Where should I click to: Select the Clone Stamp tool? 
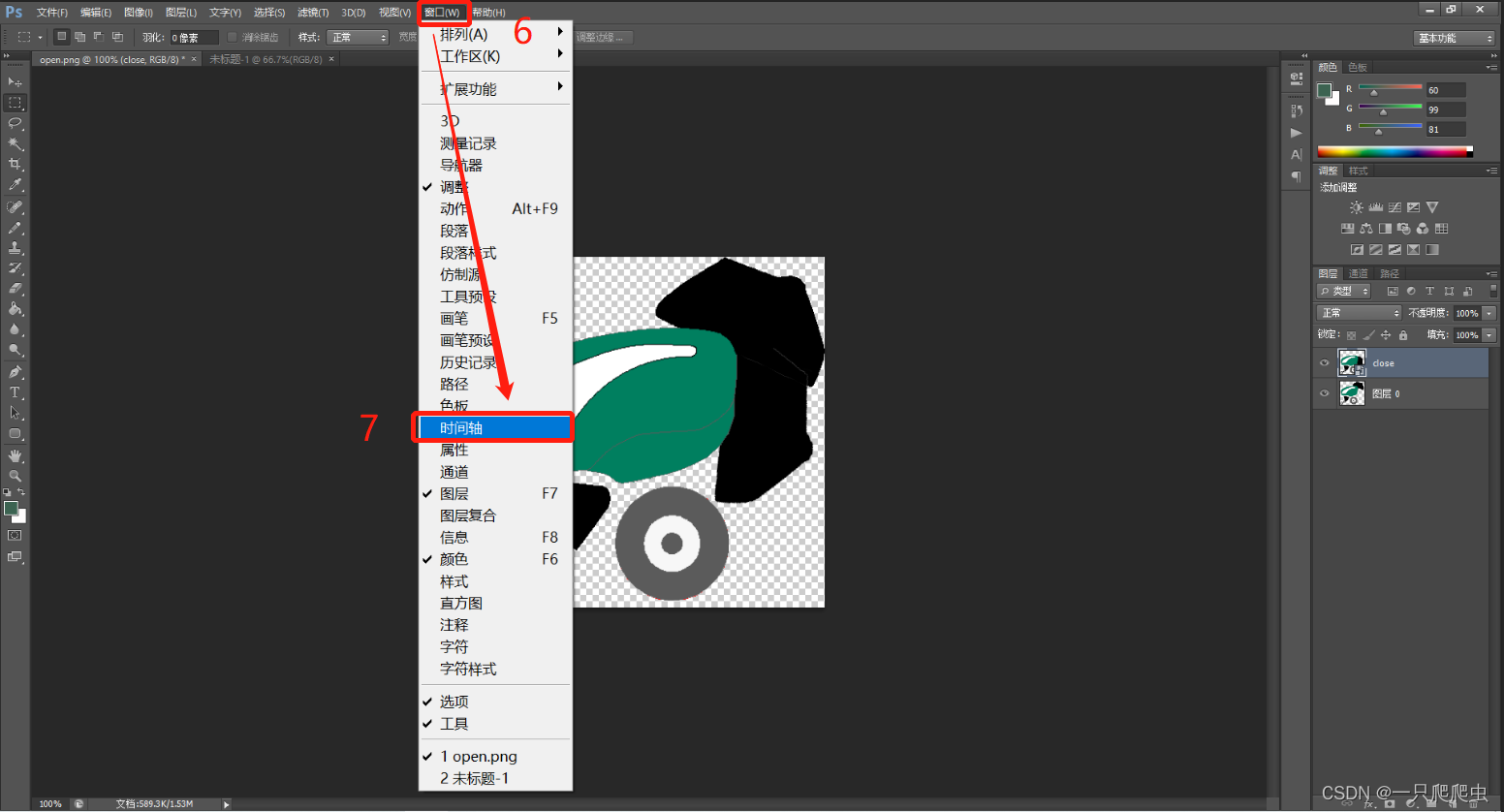(15, 248)
